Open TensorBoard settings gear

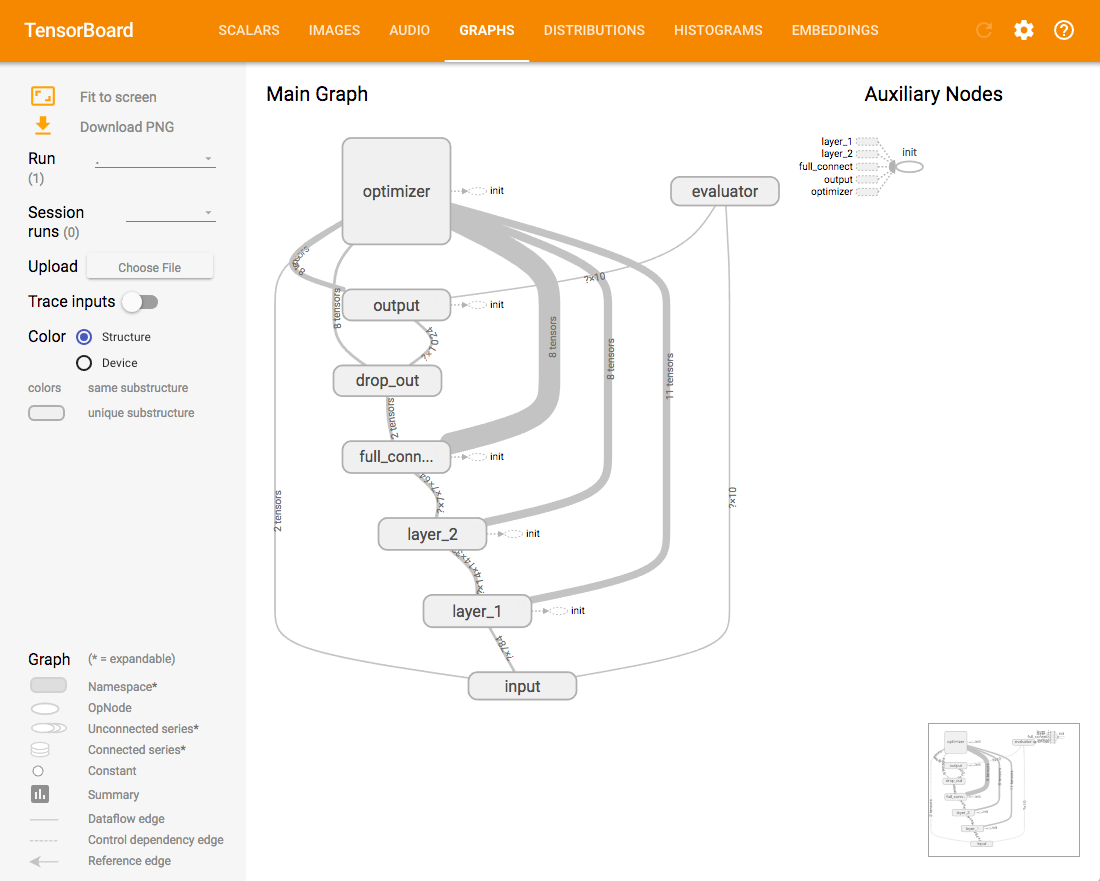(x=1024, y=30)
